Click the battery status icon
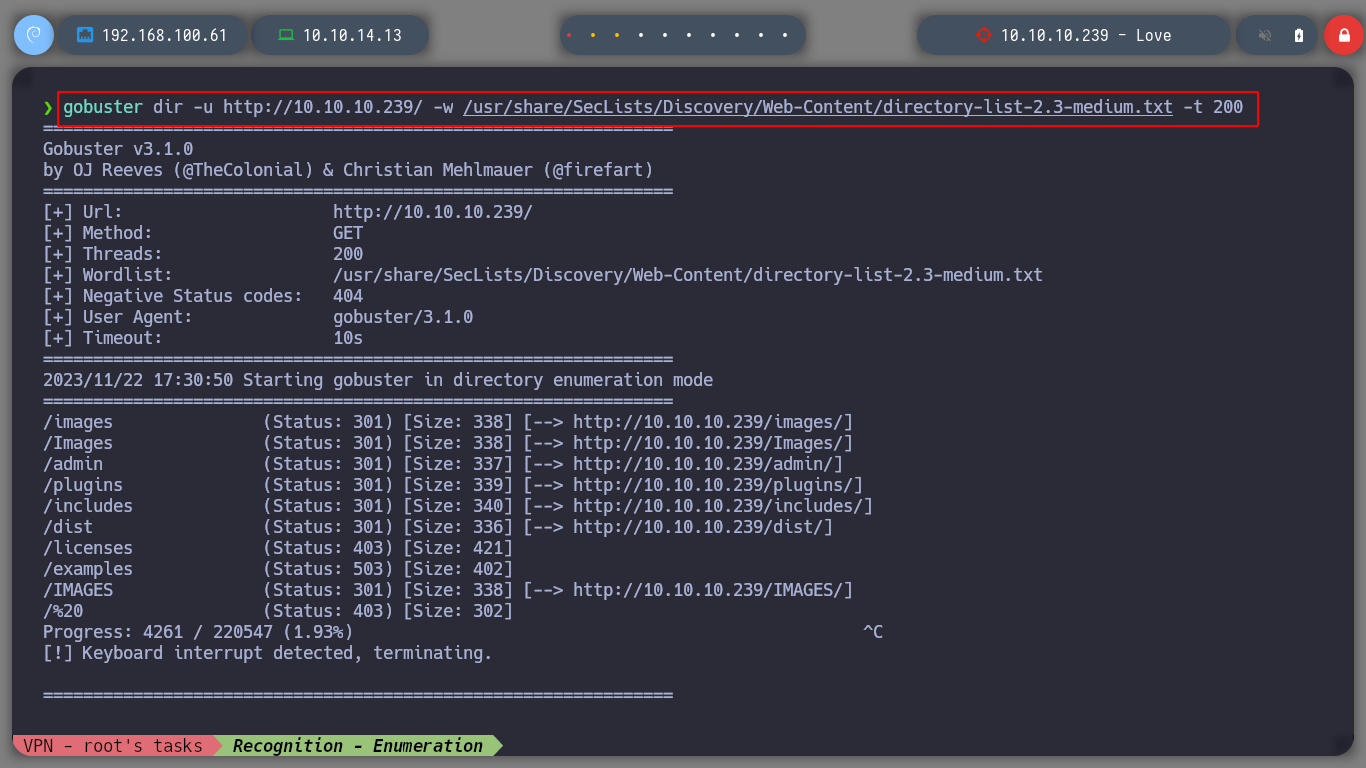This screenshot has height=768, width=1366. 1299,35
